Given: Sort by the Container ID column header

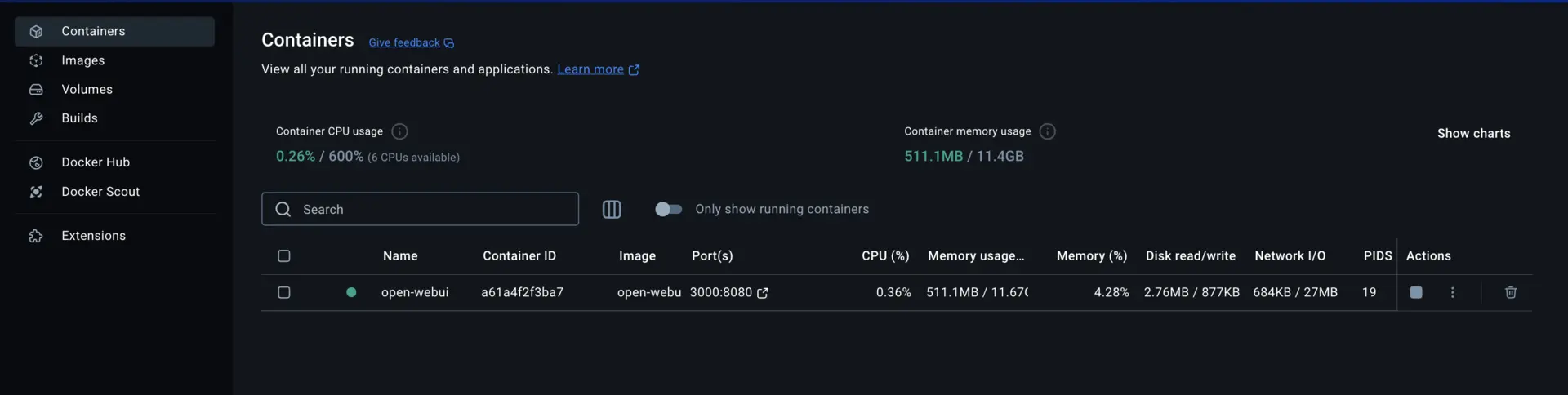Looking at the screenshot, I should (519, 255).
